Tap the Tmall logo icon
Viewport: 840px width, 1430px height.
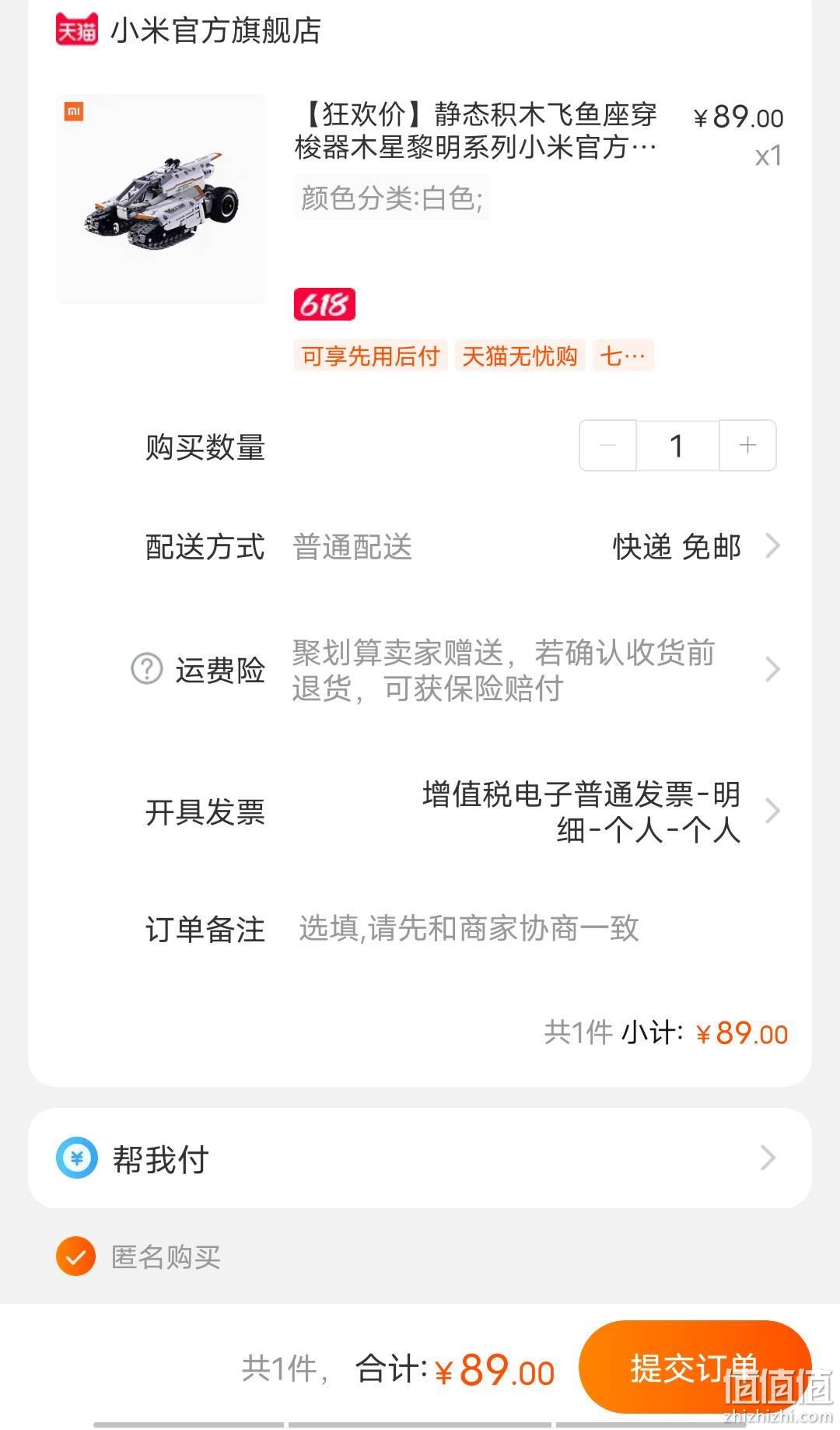coord(77,30)
